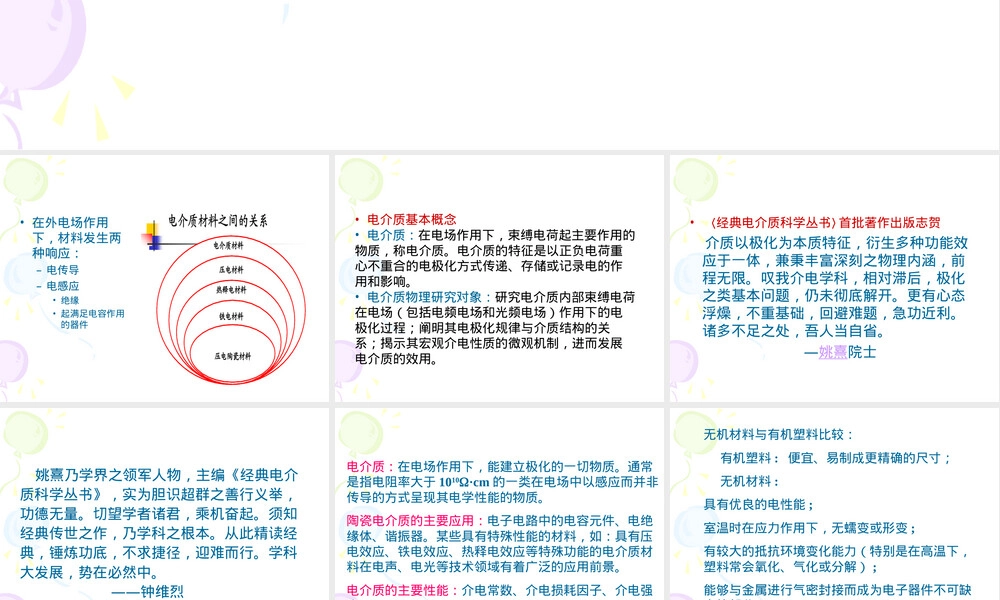Select the 经典电介质科学丛书 首批著作出版志贺 slide

(834, 278)
